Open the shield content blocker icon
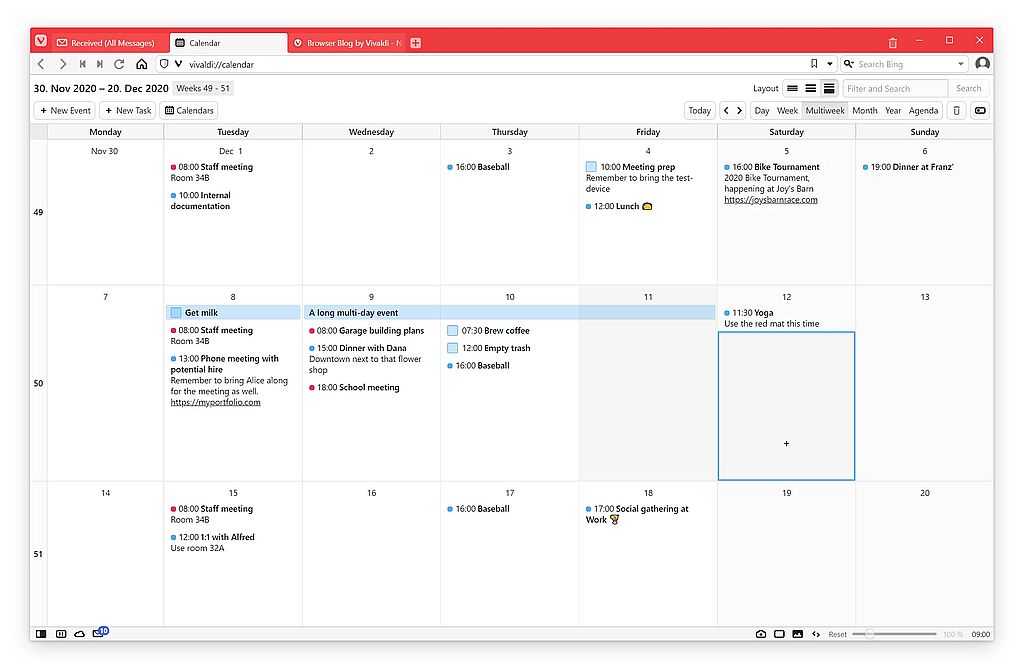 164,64
